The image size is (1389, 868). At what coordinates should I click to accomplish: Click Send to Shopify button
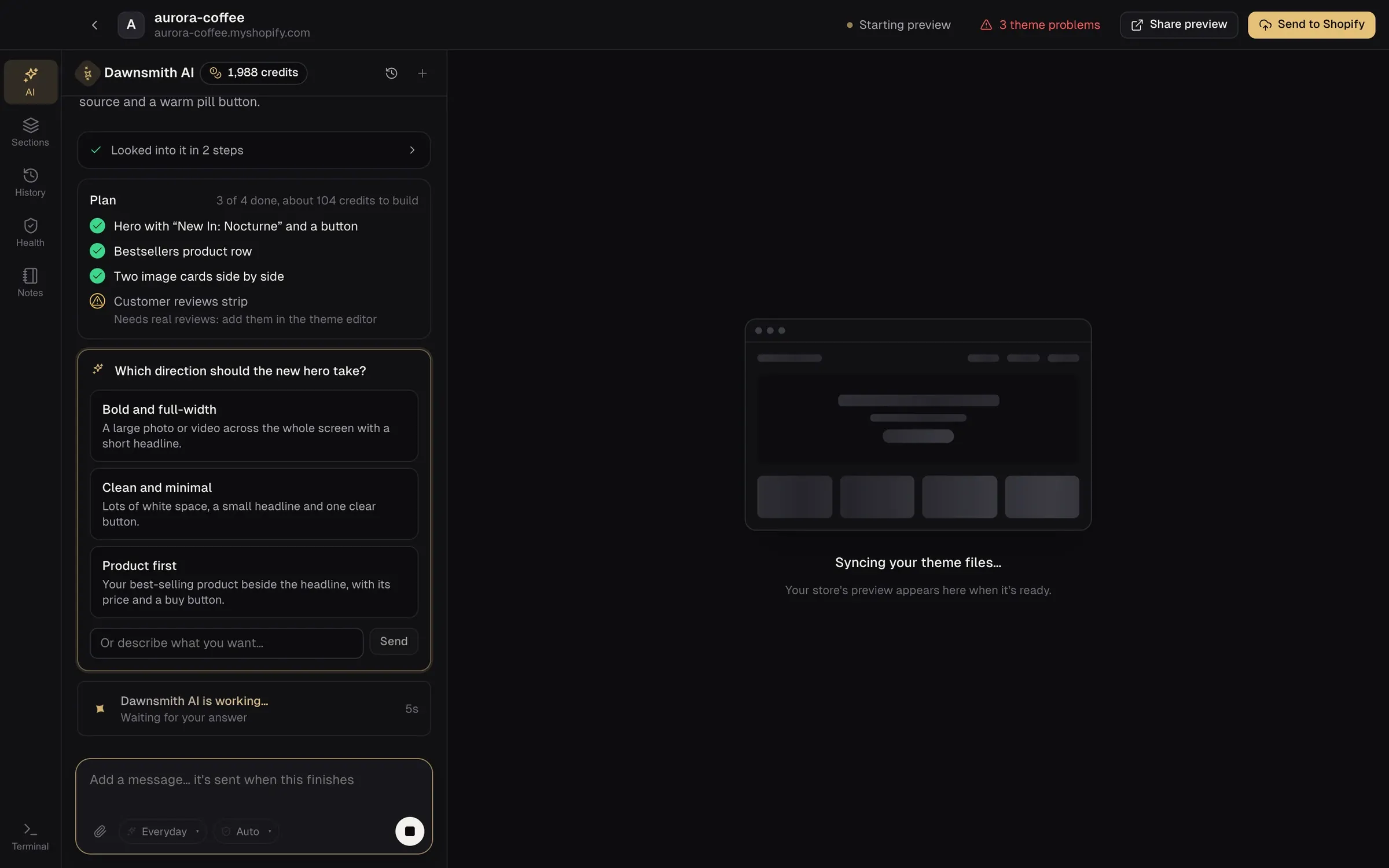tap(1311, 25)
